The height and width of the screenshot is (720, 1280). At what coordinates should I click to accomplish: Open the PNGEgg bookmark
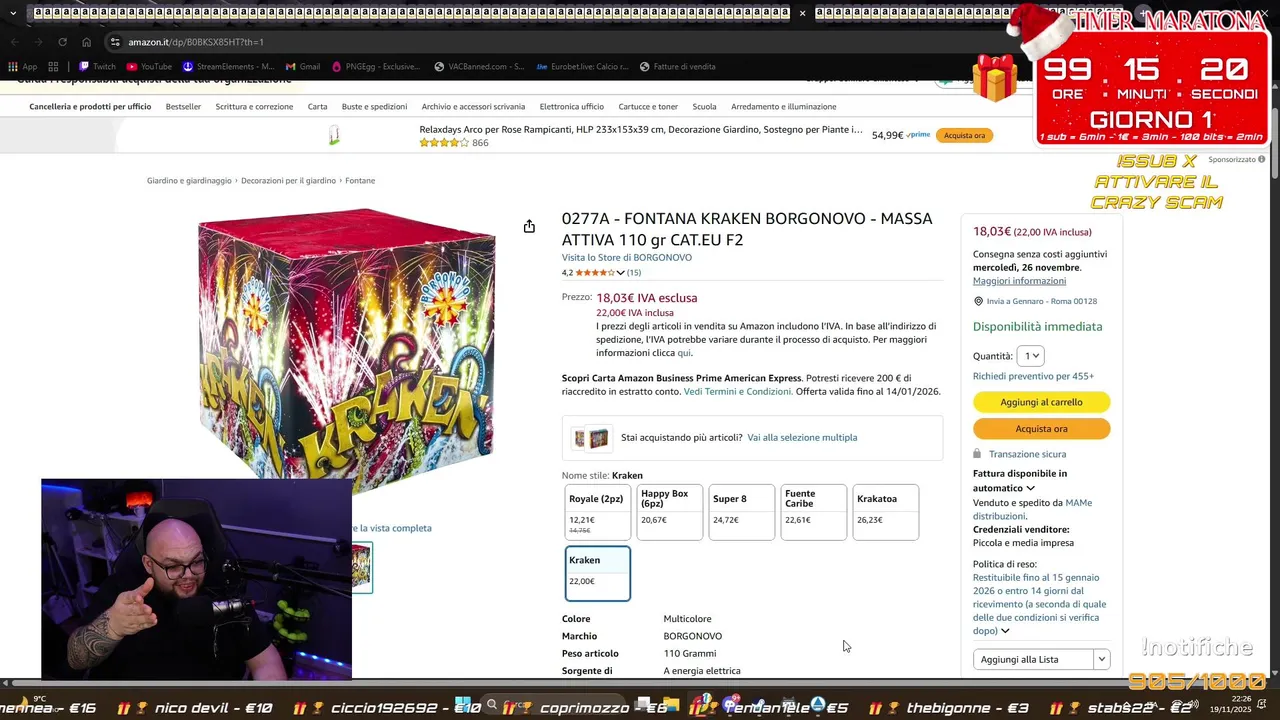coord(376,67)
